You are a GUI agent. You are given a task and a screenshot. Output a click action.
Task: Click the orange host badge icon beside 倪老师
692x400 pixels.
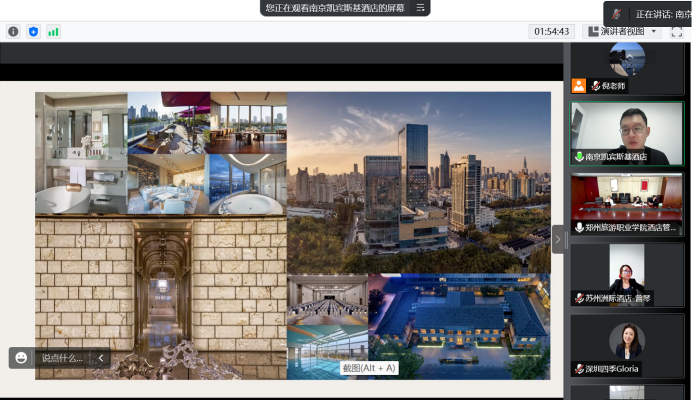pos(579,86)
